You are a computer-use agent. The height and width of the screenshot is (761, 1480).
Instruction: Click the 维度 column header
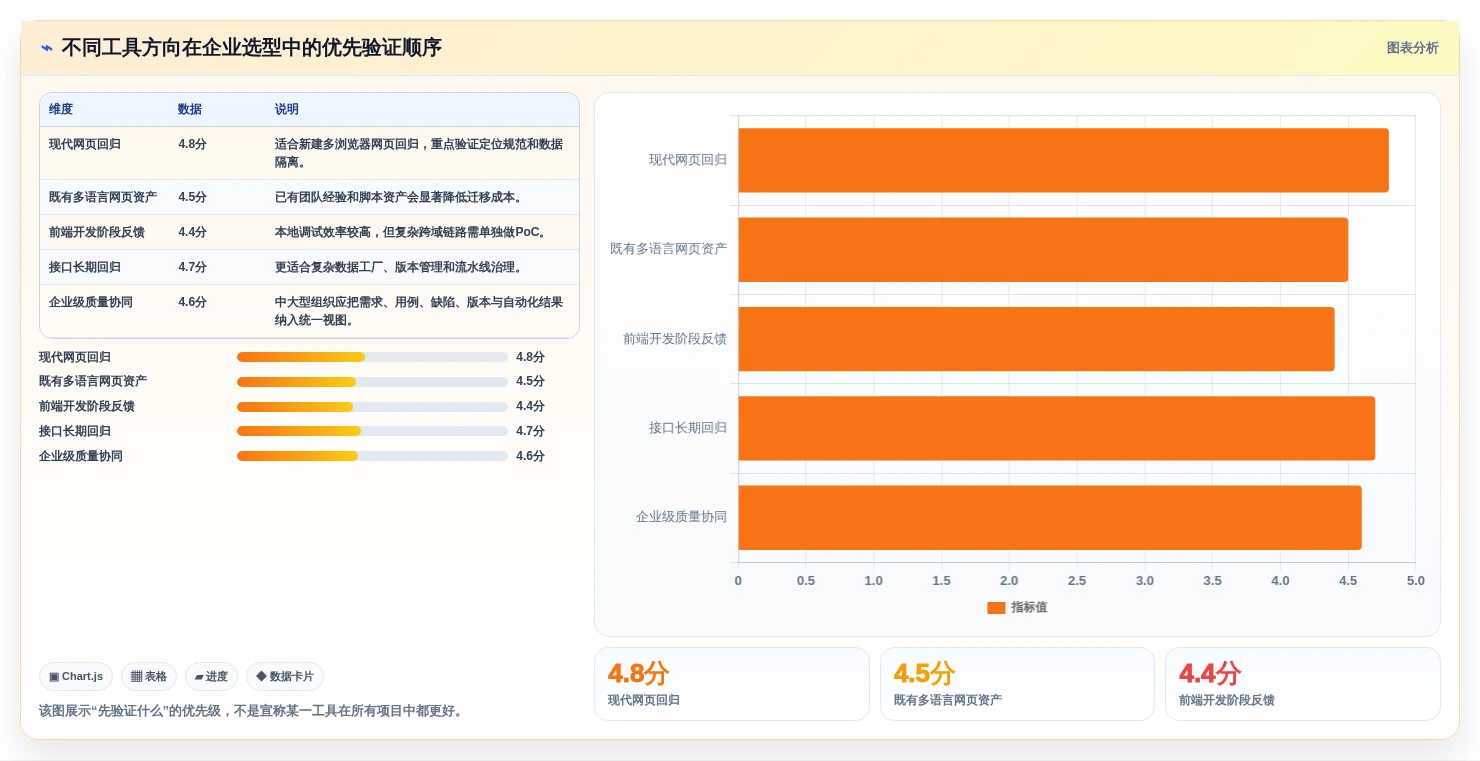click(x=61, y=110)
